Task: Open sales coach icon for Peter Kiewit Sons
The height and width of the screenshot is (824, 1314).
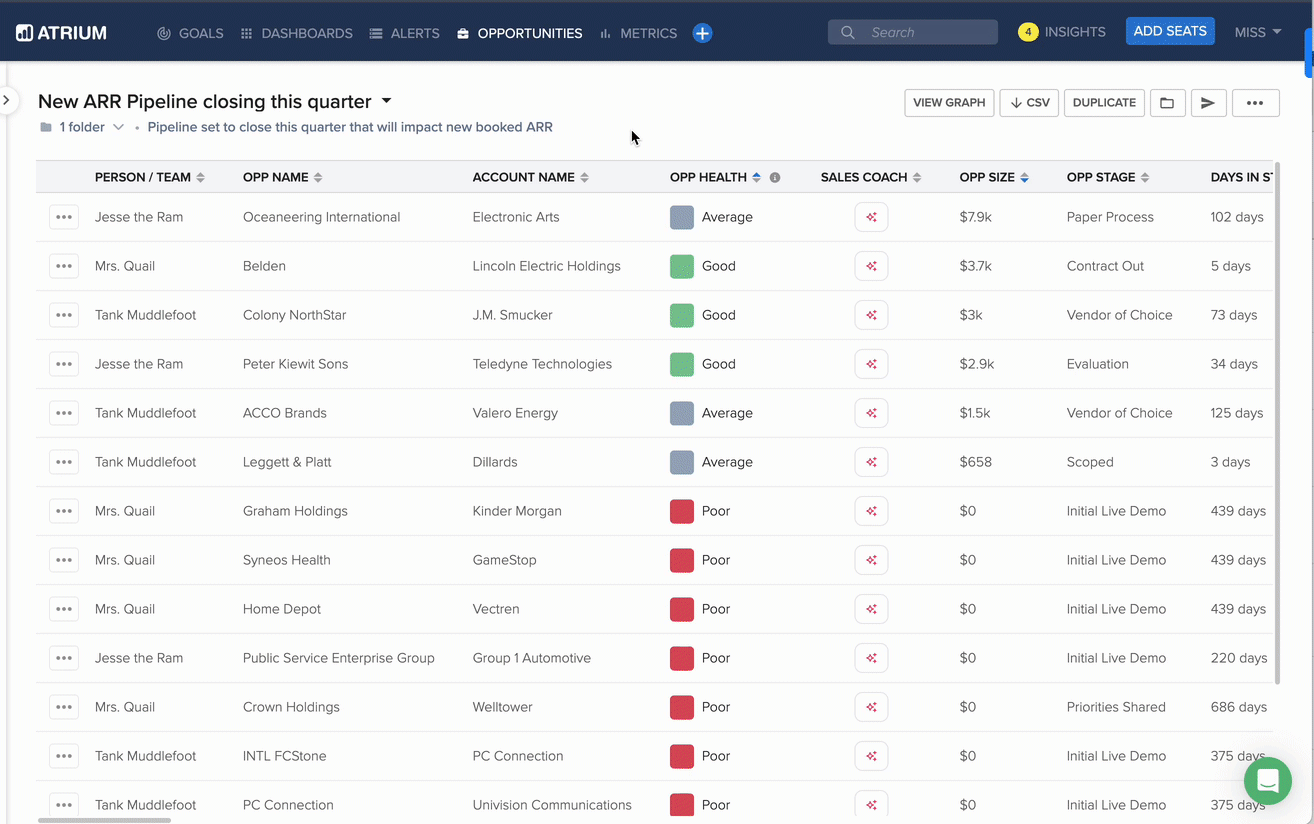Action: (x=871, y=364)
